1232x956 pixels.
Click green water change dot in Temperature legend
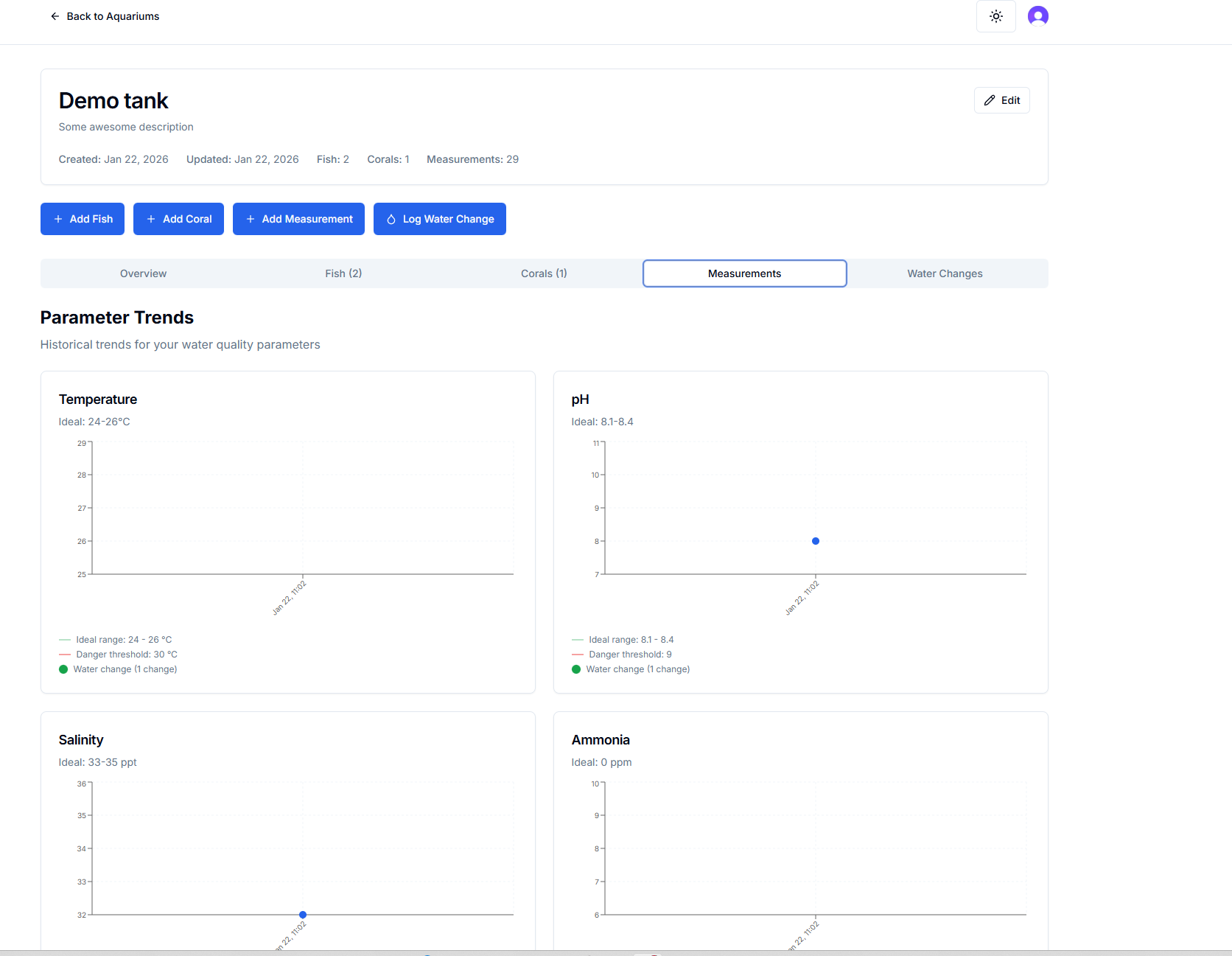pos(63,669)
